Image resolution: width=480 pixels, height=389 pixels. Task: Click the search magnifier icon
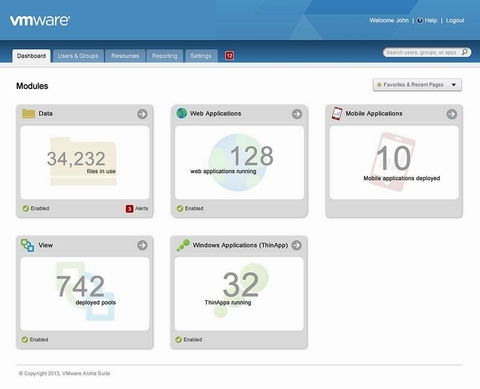click(465, 52)
